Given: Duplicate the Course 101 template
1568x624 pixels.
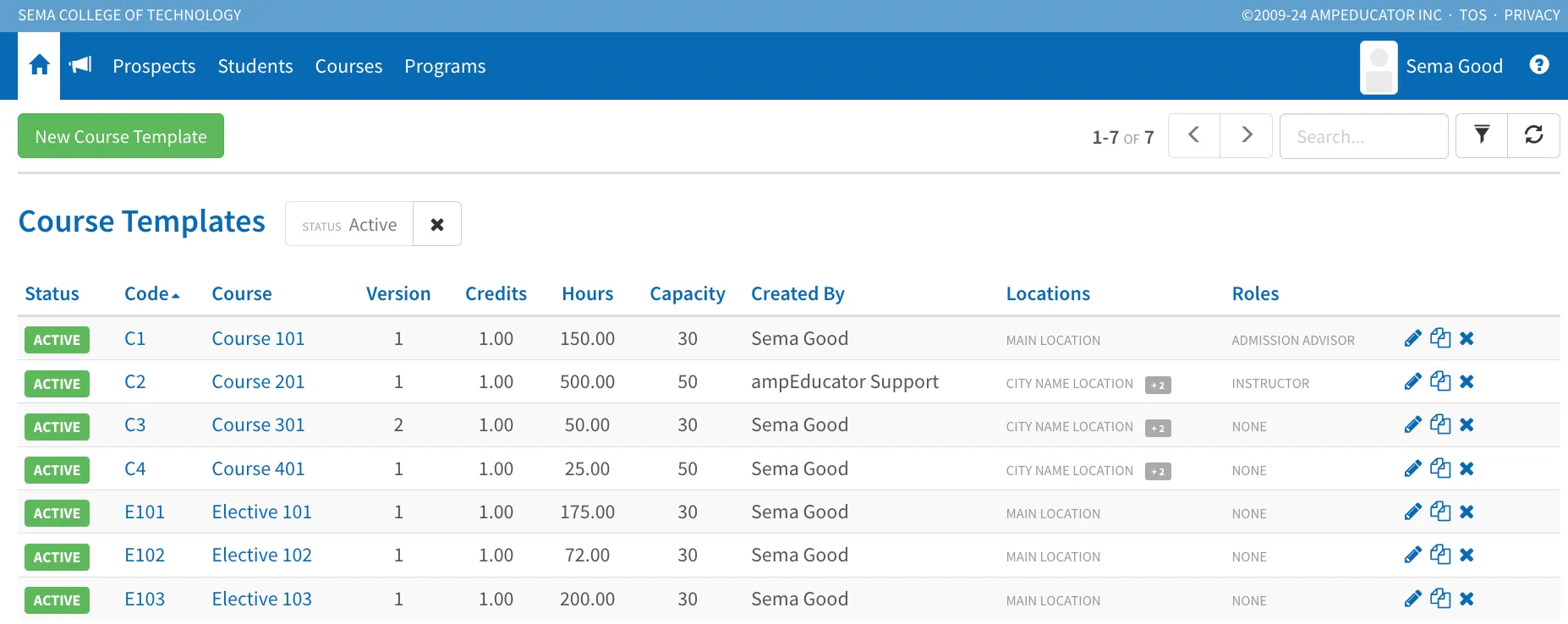Looking at the screenshot, I should pos(1440,338).
